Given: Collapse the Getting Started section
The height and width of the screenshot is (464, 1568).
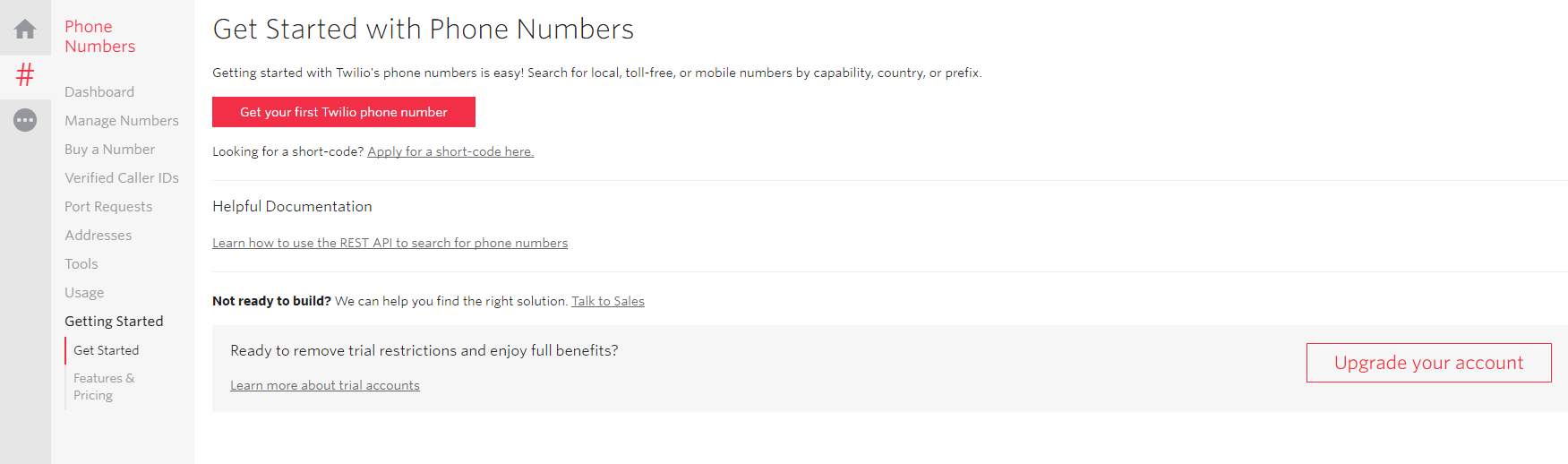Looking at the screenshot, I should pyautogui.click(x=114, y=321).
